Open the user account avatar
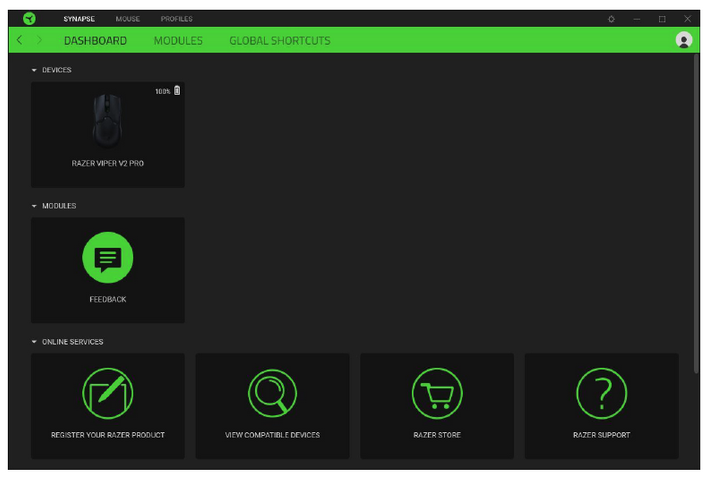The width and height of the screenshot is (710, 477). pos(684,40)
